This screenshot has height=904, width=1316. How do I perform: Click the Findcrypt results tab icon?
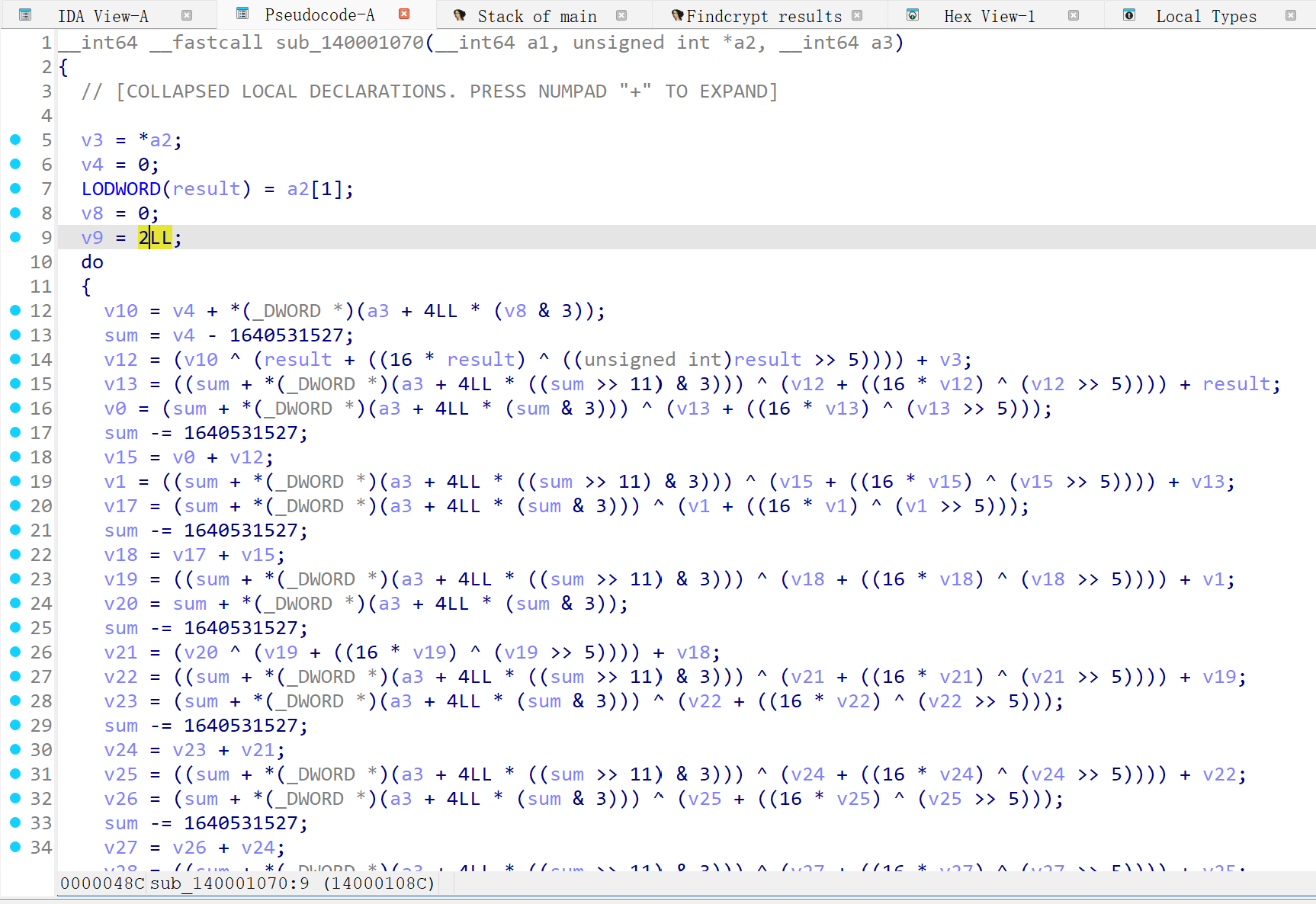[x=677, y=15]
